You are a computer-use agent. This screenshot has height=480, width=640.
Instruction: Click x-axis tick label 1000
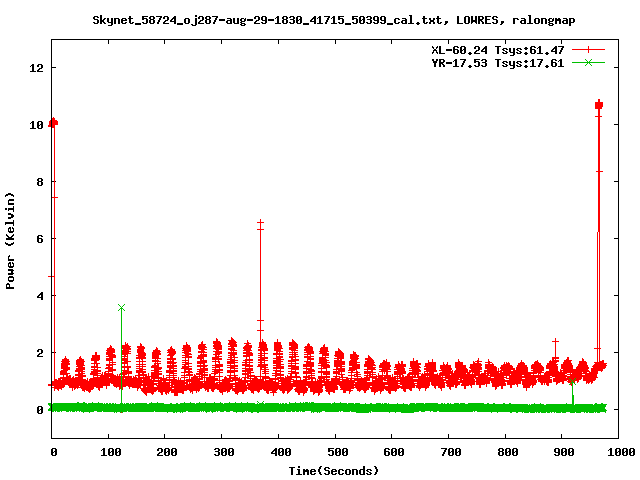pos(621,452)
